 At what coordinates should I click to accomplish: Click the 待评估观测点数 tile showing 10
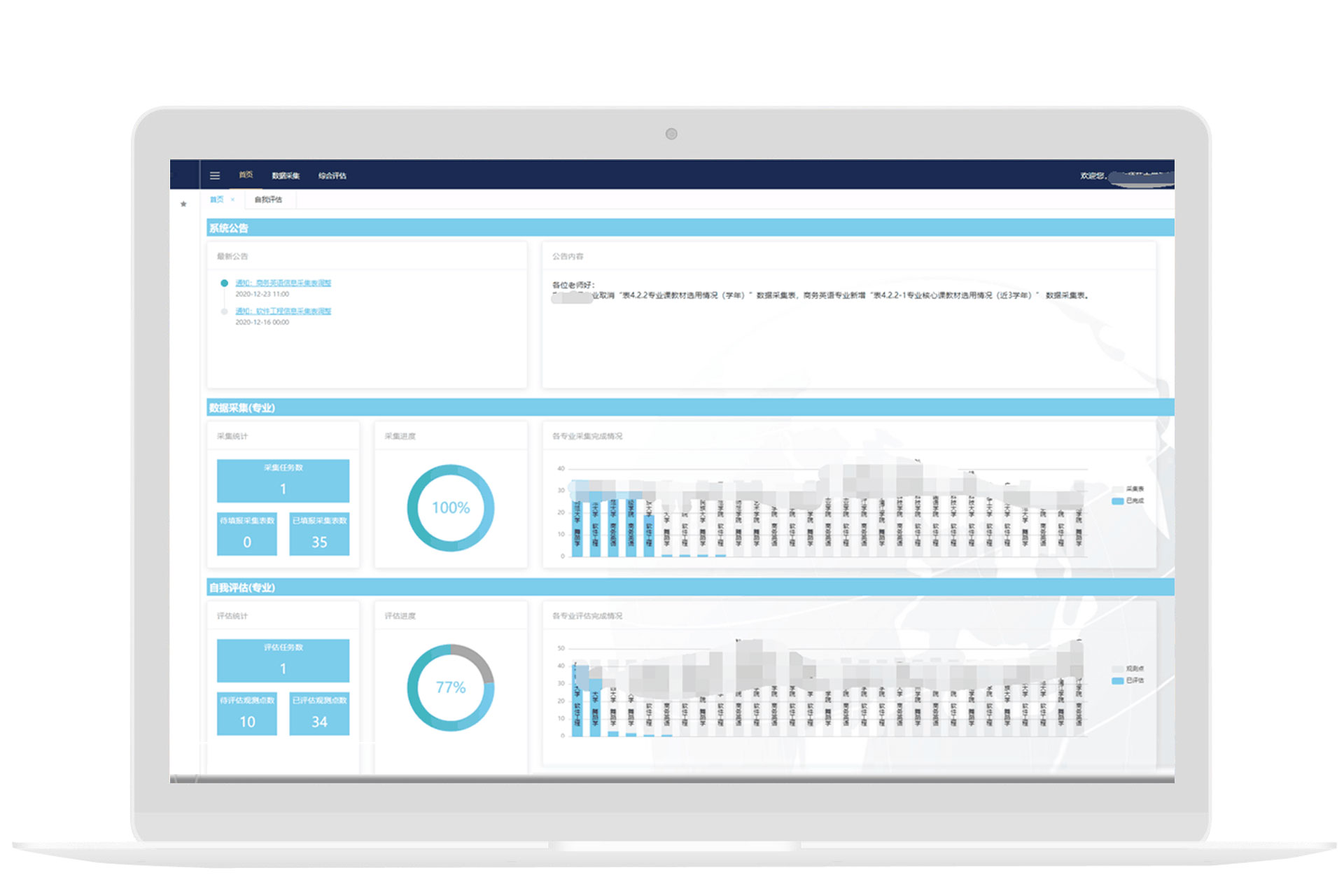coord(246,714)
